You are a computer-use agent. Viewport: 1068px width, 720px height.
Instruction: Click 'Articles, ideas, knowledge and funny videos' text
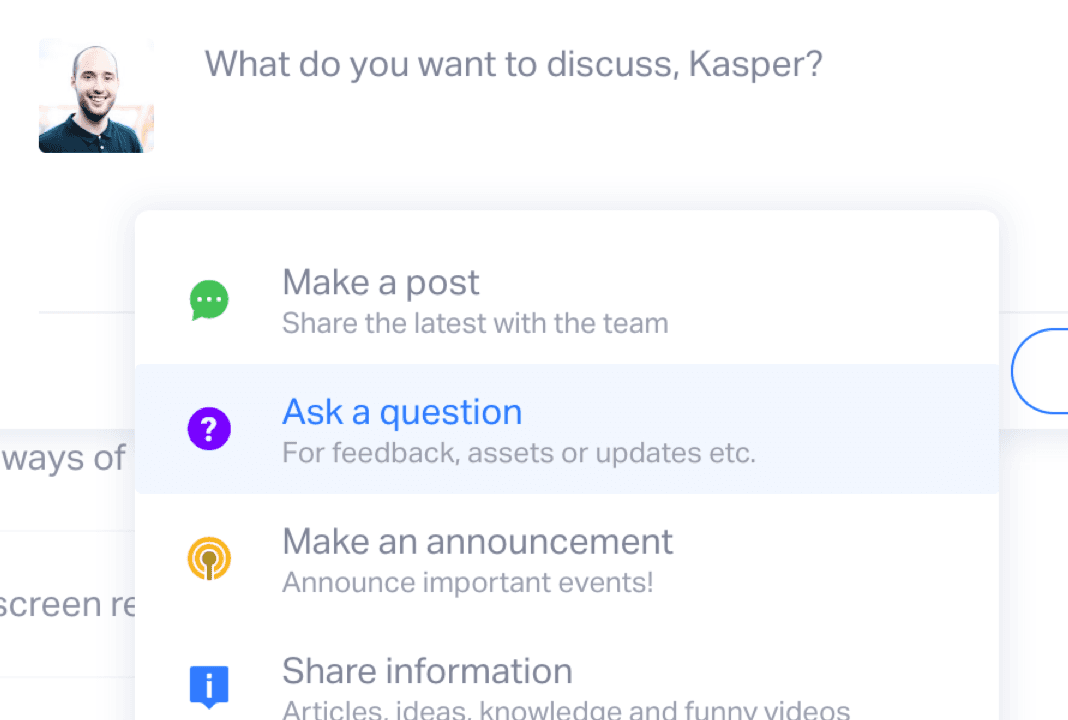[566, 710]
